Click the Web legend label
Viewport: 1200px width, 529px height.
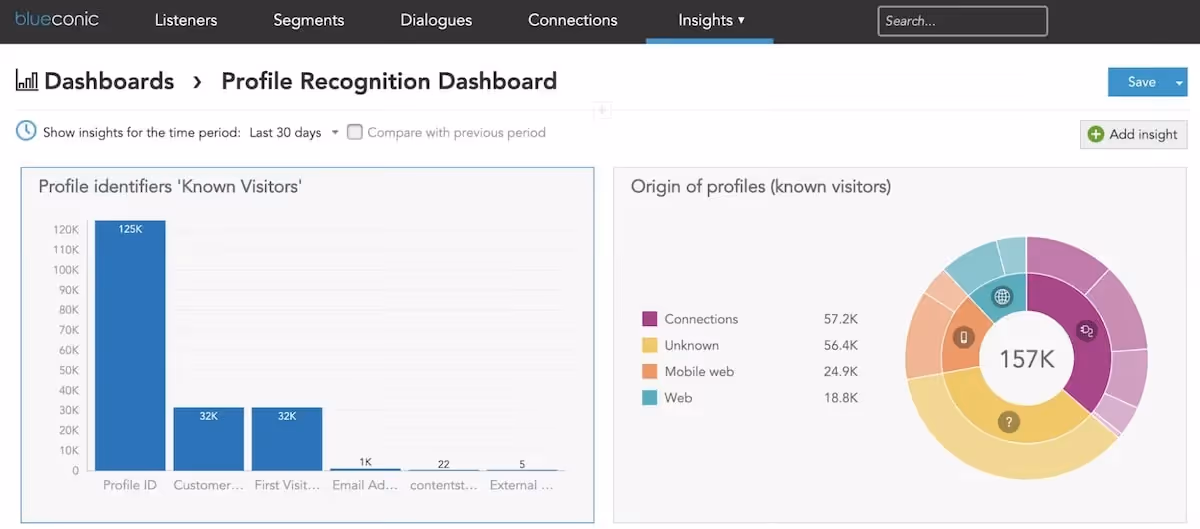678,397
